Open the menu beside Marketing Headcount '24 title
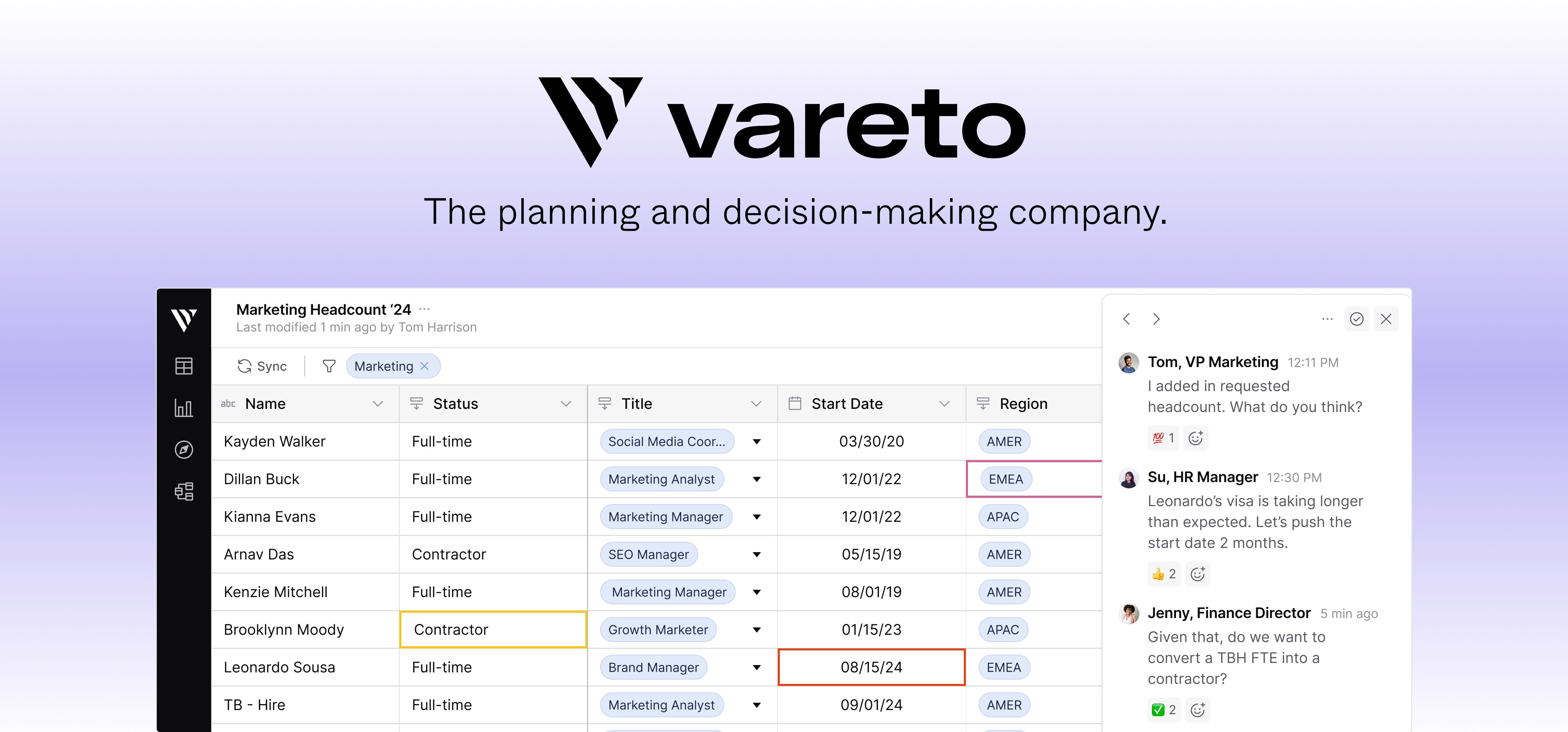The width and height of the screenshot is (1568, 732). (424, 309)
